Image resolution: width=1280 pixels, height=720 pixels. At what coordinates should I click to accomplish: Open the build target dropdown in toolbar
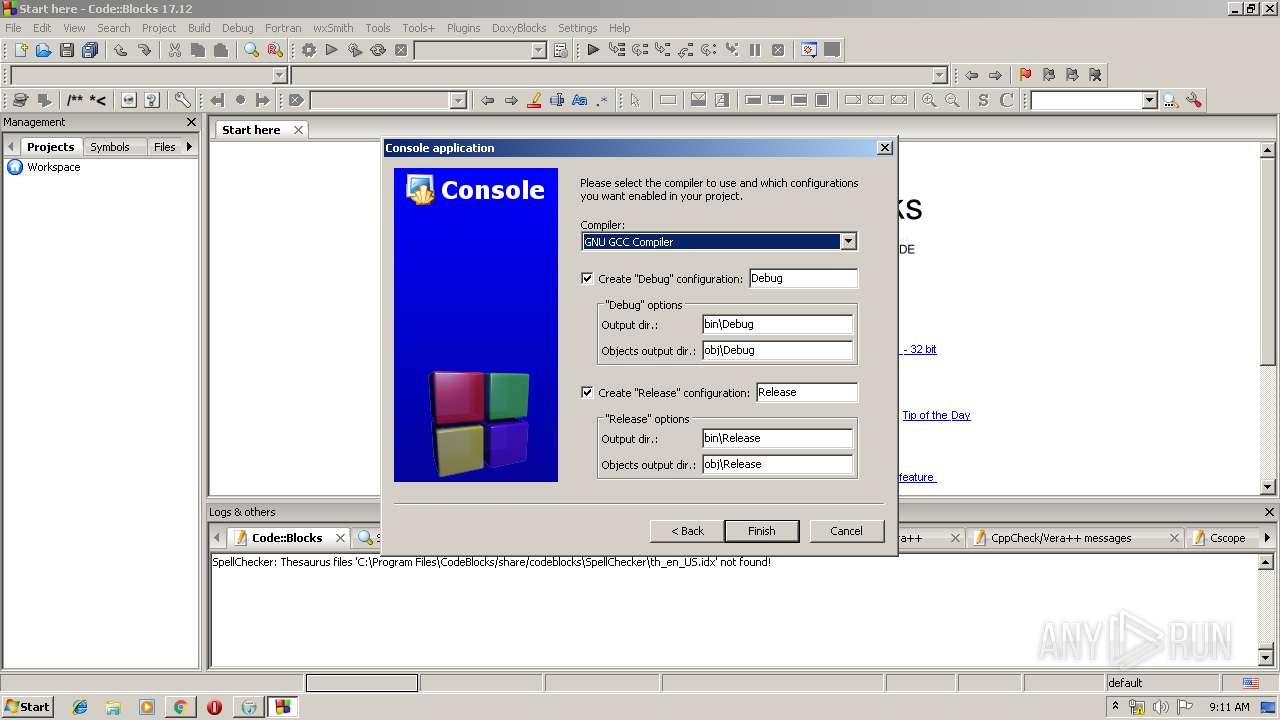pos(538,50)
